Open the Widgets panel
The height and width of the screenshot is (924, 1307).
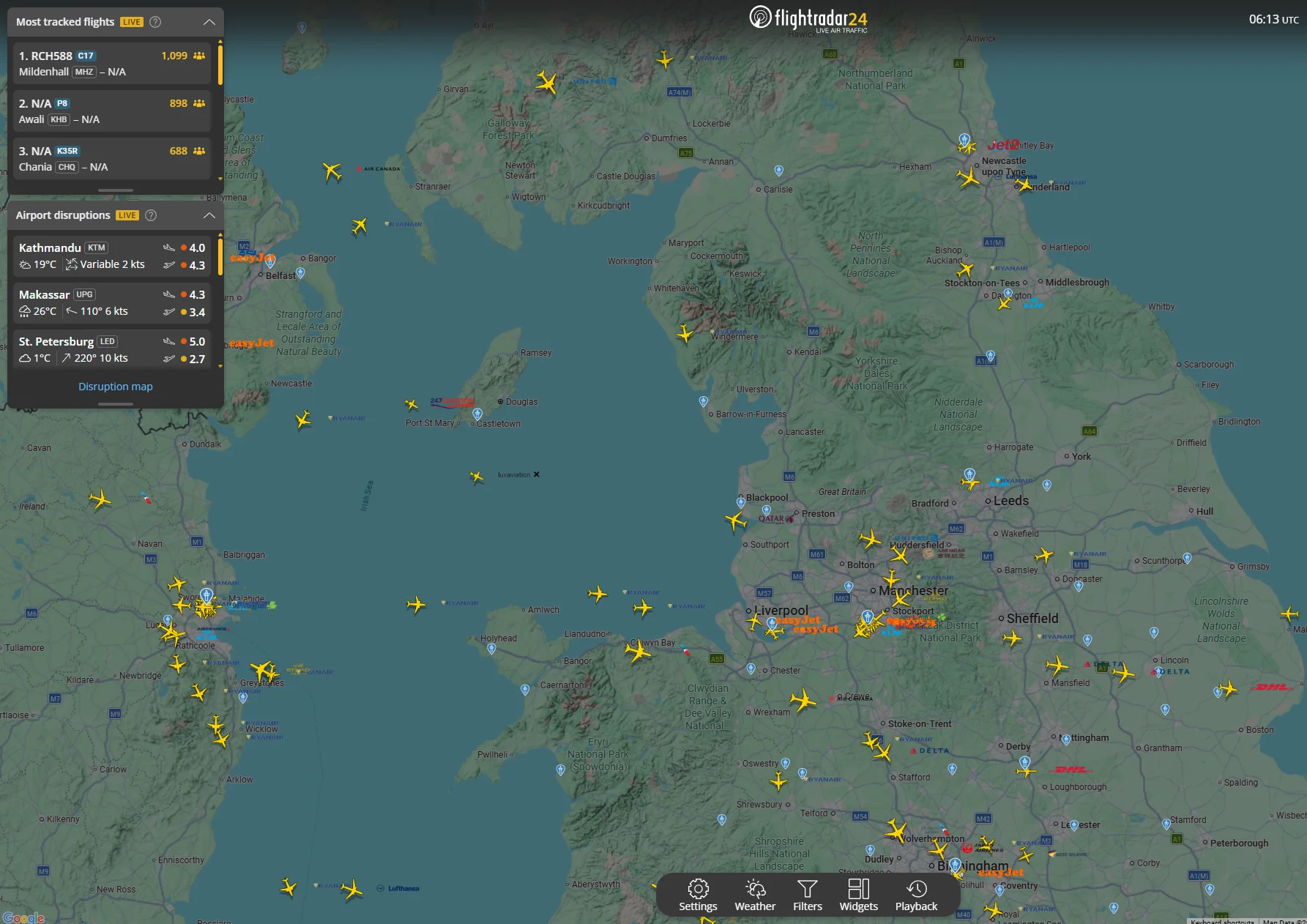pyautogui.click(x=858, y=895)
